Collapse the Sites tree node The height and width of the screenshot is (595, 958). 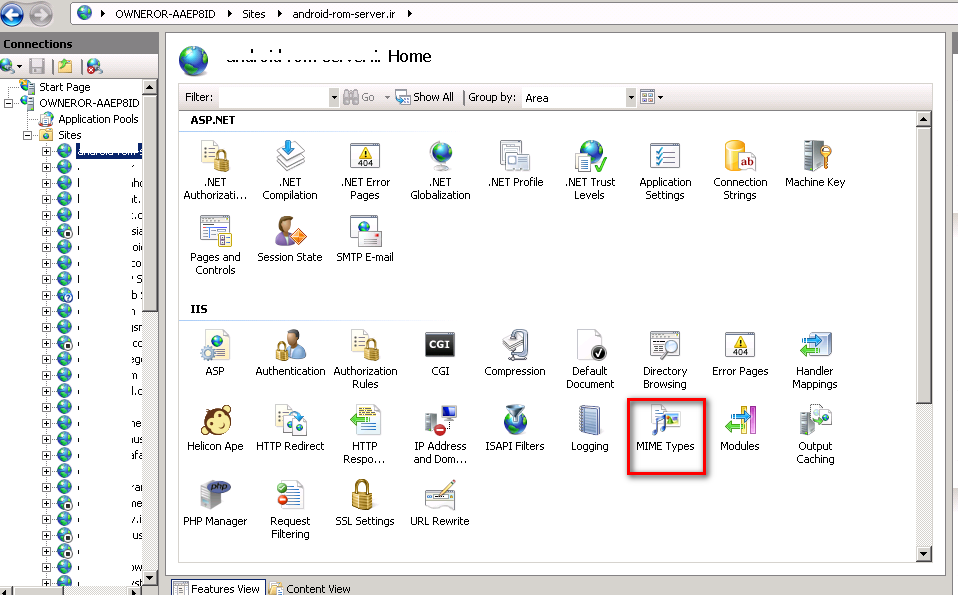point(29,135)
